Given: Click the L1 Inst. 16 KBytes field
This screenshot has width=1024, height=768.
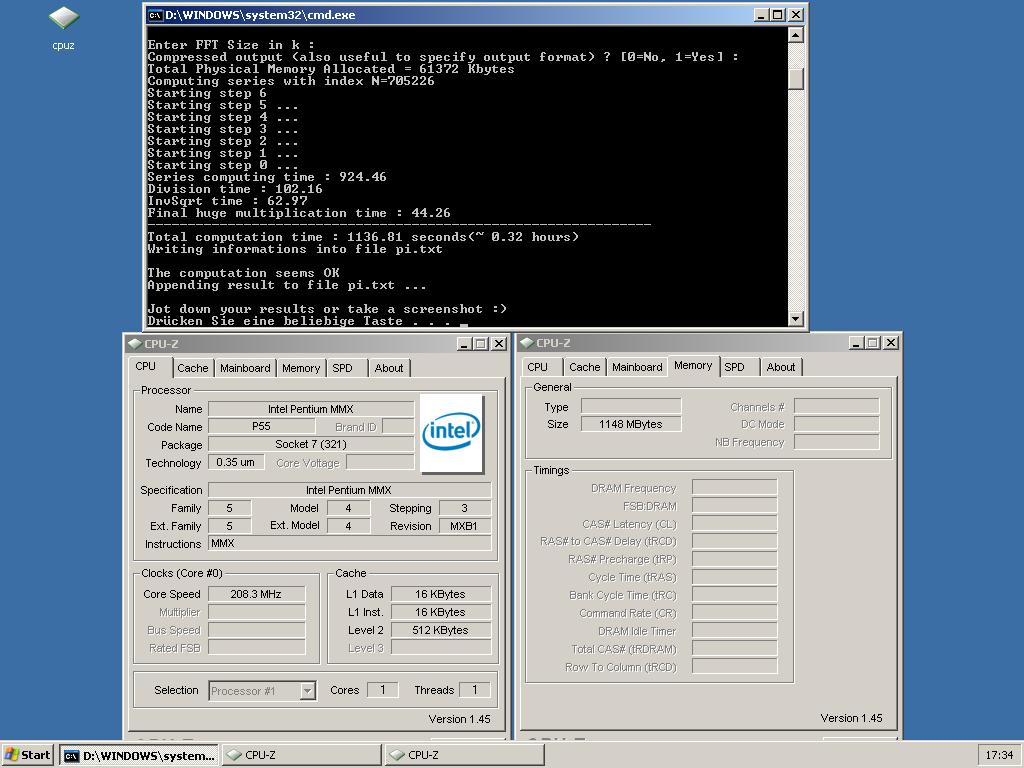Looking at the screenshot, I should [441, 612].
